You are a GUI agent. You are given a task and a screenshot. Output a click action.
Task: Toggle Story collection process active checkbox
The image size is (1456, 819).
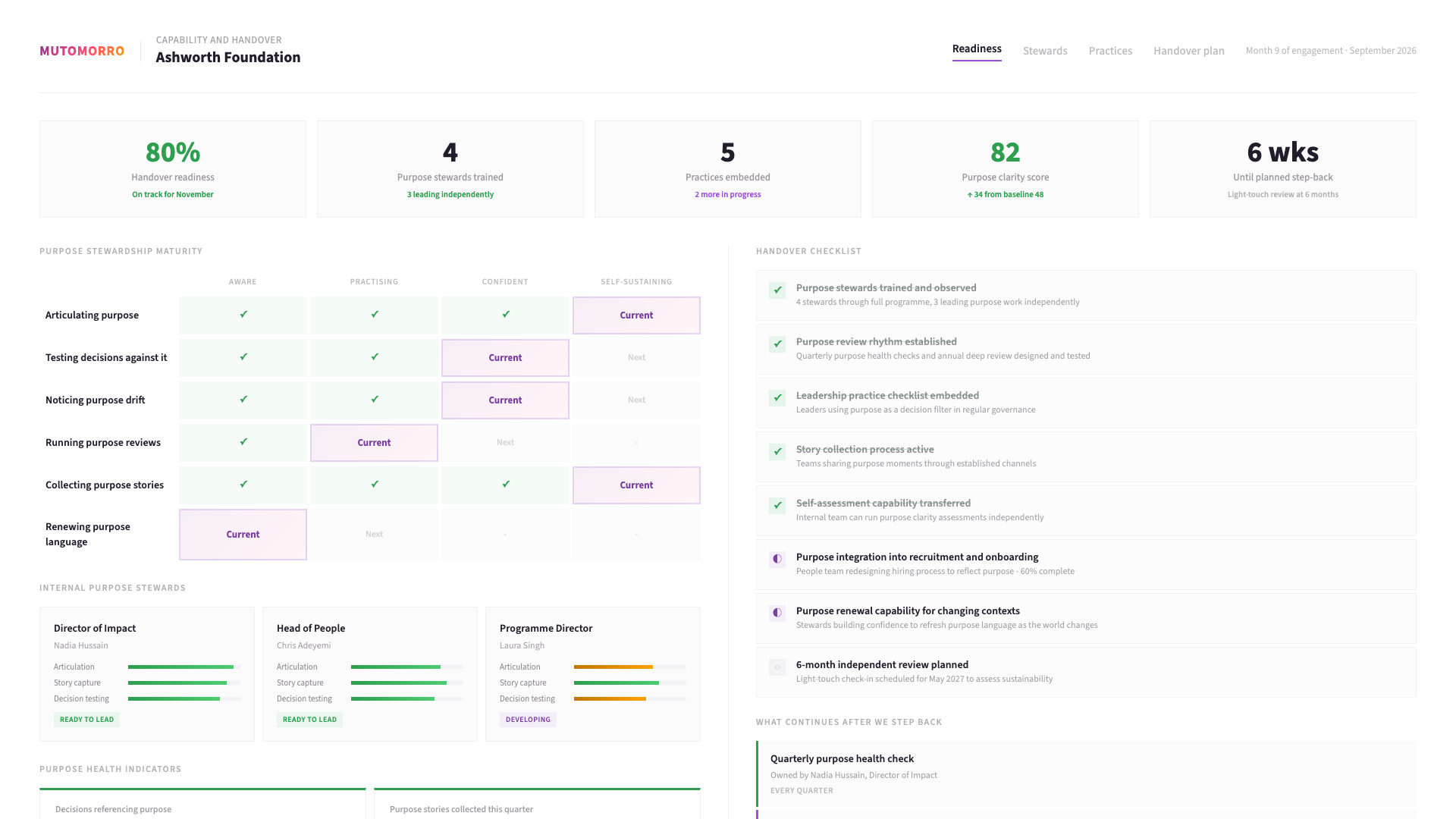777,451
